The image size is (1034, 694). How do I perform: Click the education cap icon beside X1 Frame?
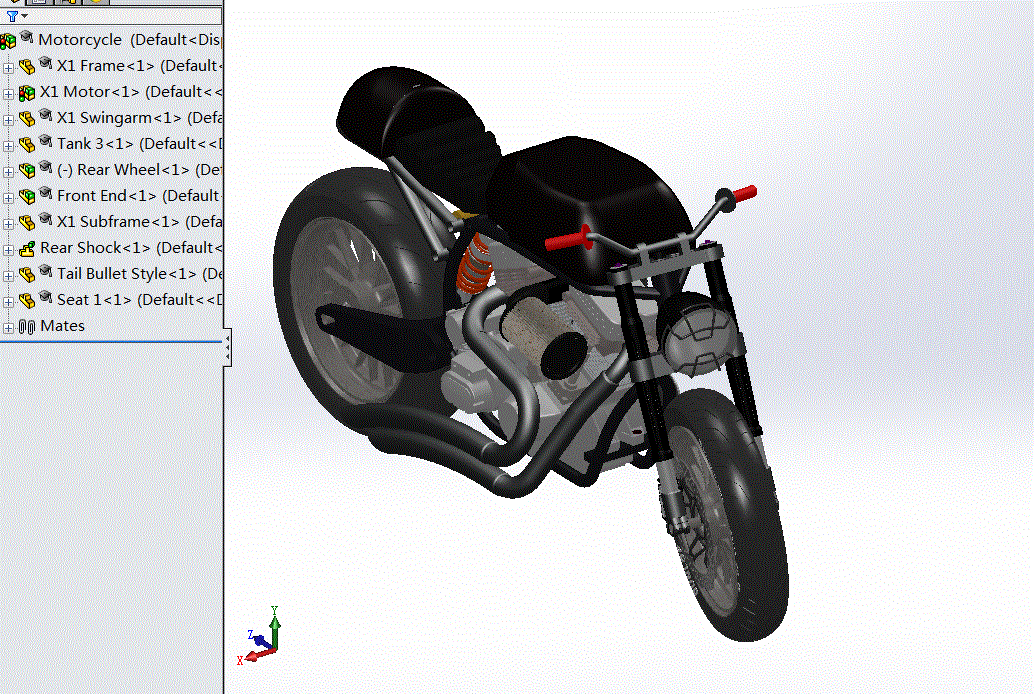click(46, 62)
